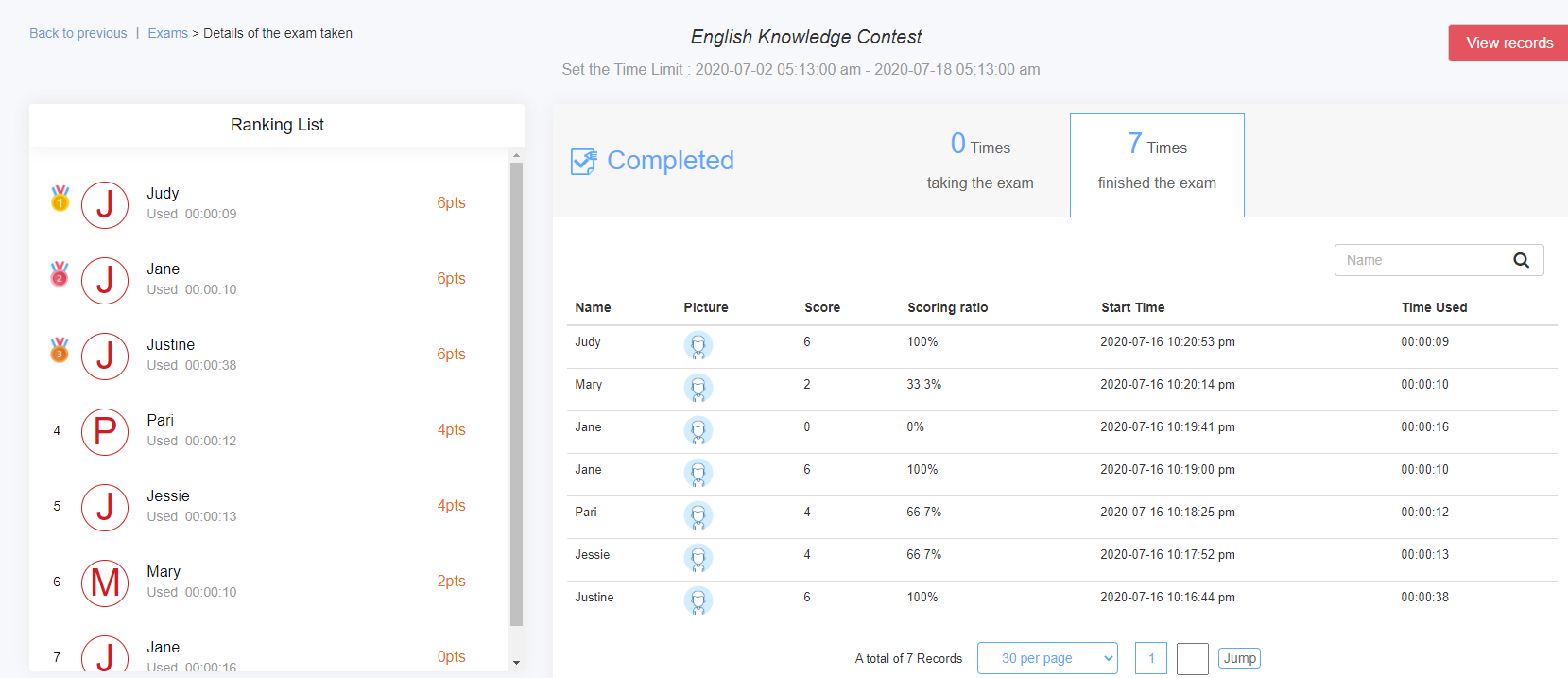Click the 0% scoring ratio cell

[916, 426]
